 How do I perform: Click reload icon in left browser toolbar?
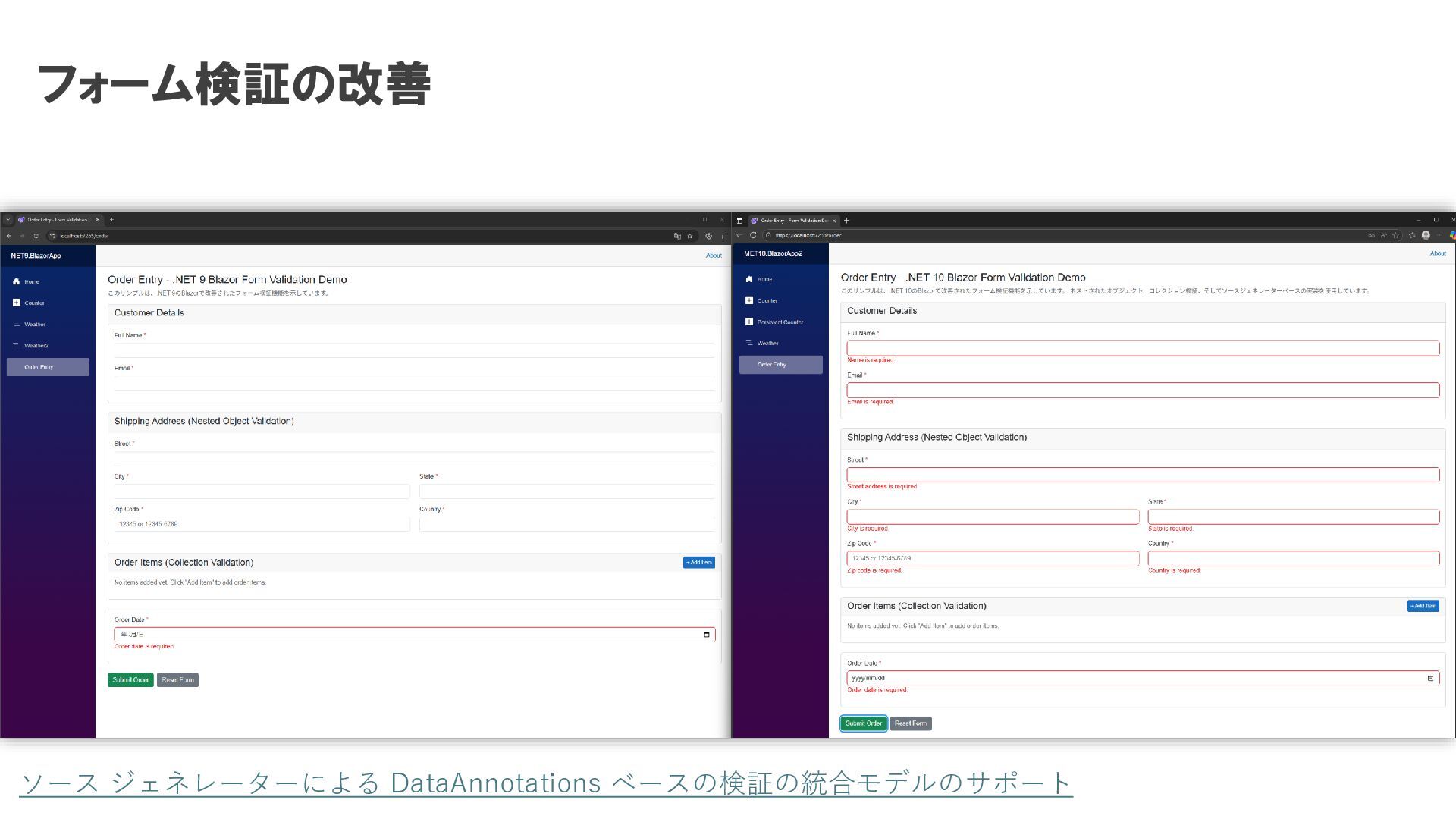[36, 236]
